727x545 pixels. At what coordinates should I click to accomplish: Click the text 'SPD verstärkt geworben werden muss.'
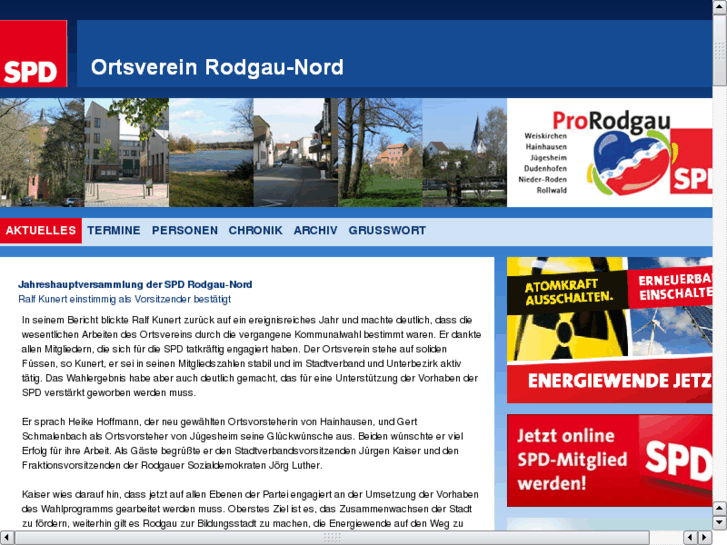point(109,393)
